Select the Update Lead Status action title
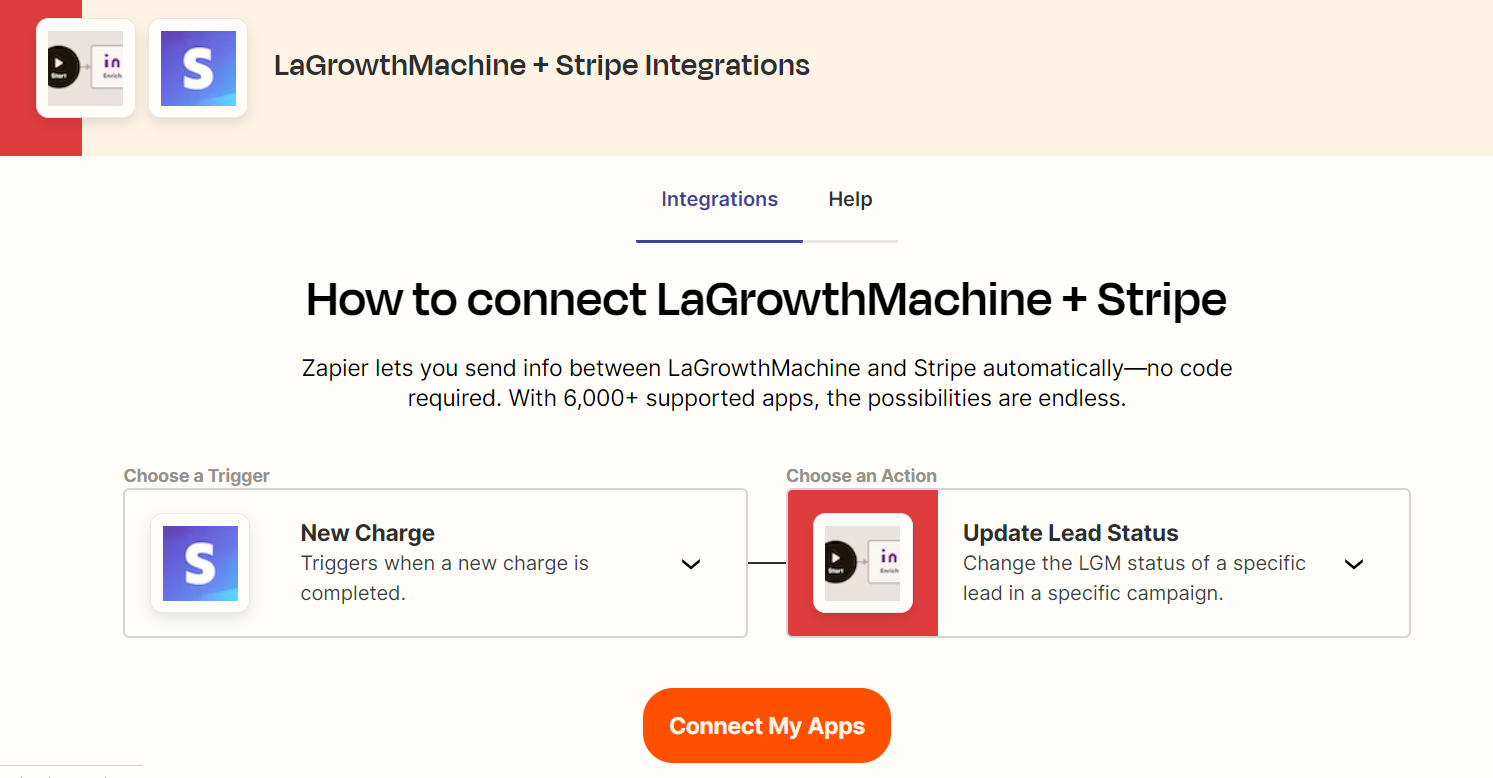1493x778 pixels. coord(1070,533)
